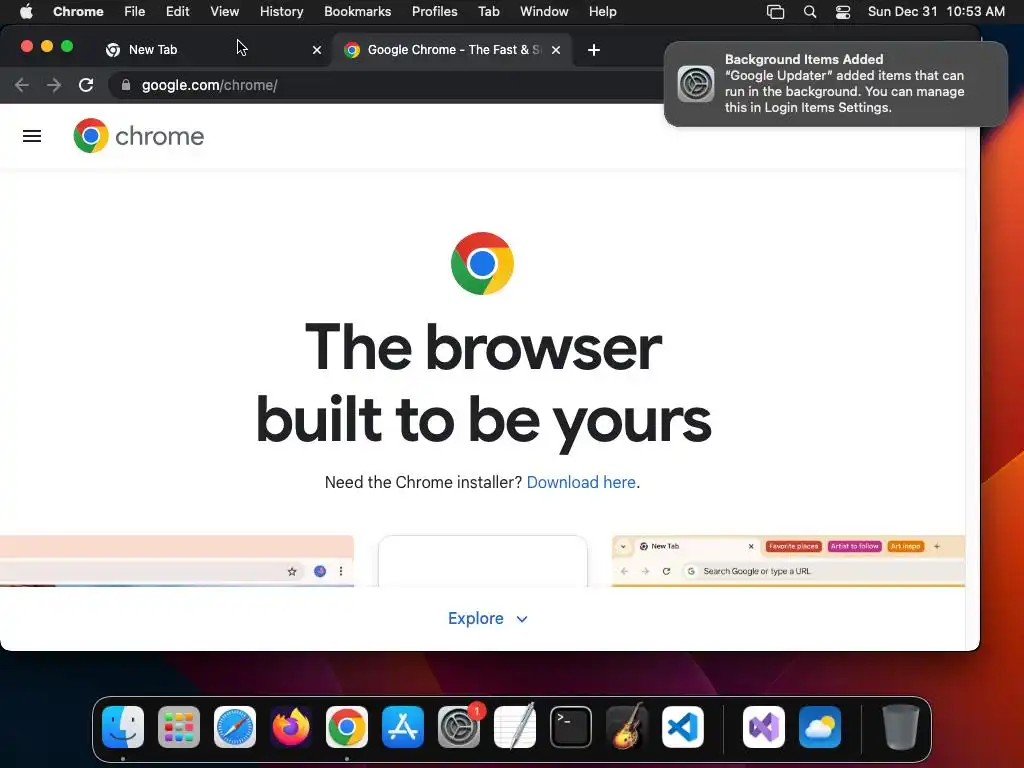Click the bookmark star preview image
1024x768 pixels.
click(x=177, y=561)
